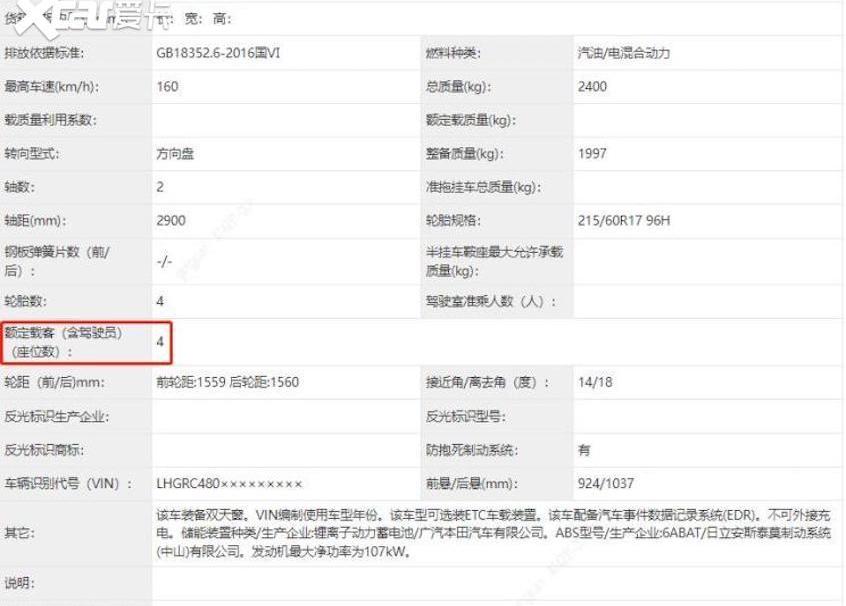
Task: Click the approach/departure angle value 14/18
Action: 595,382
